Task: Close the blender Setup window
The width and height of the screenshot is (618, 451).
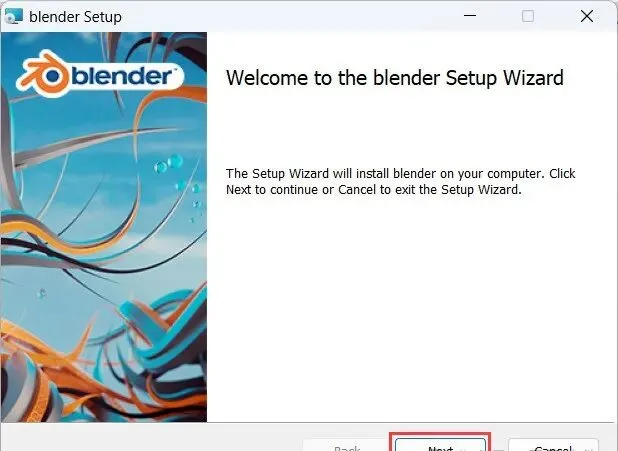Action: 587,16
